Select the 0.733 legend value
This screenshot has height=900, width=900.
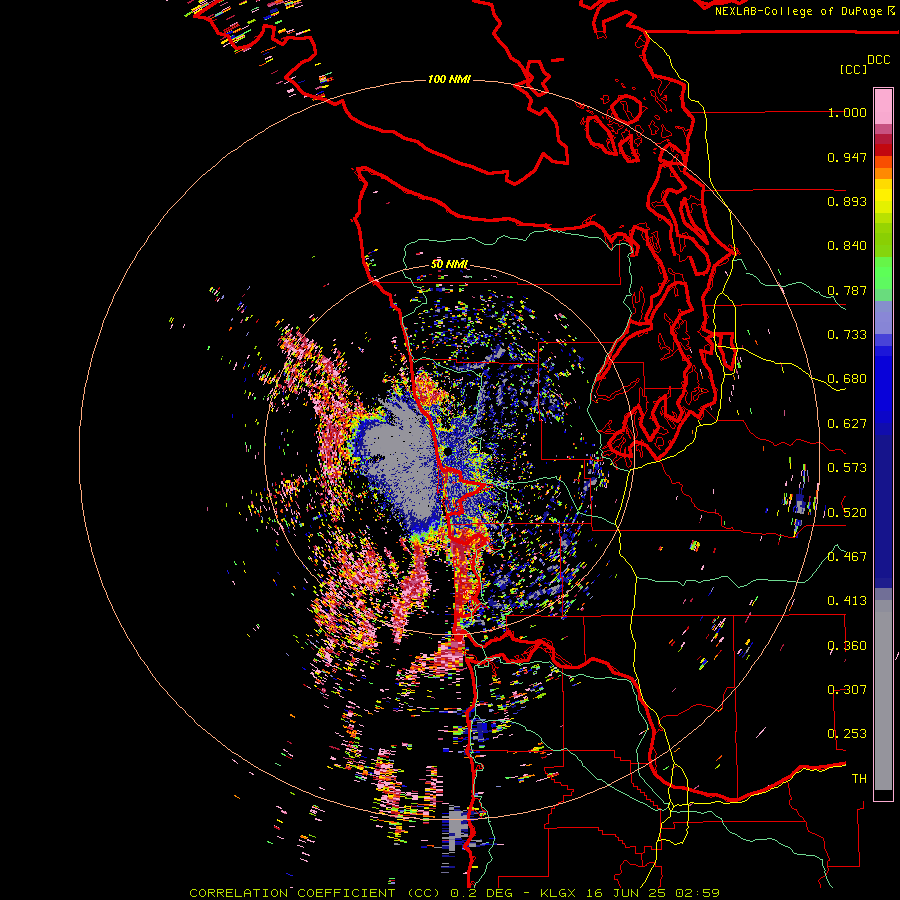point(847,335)
